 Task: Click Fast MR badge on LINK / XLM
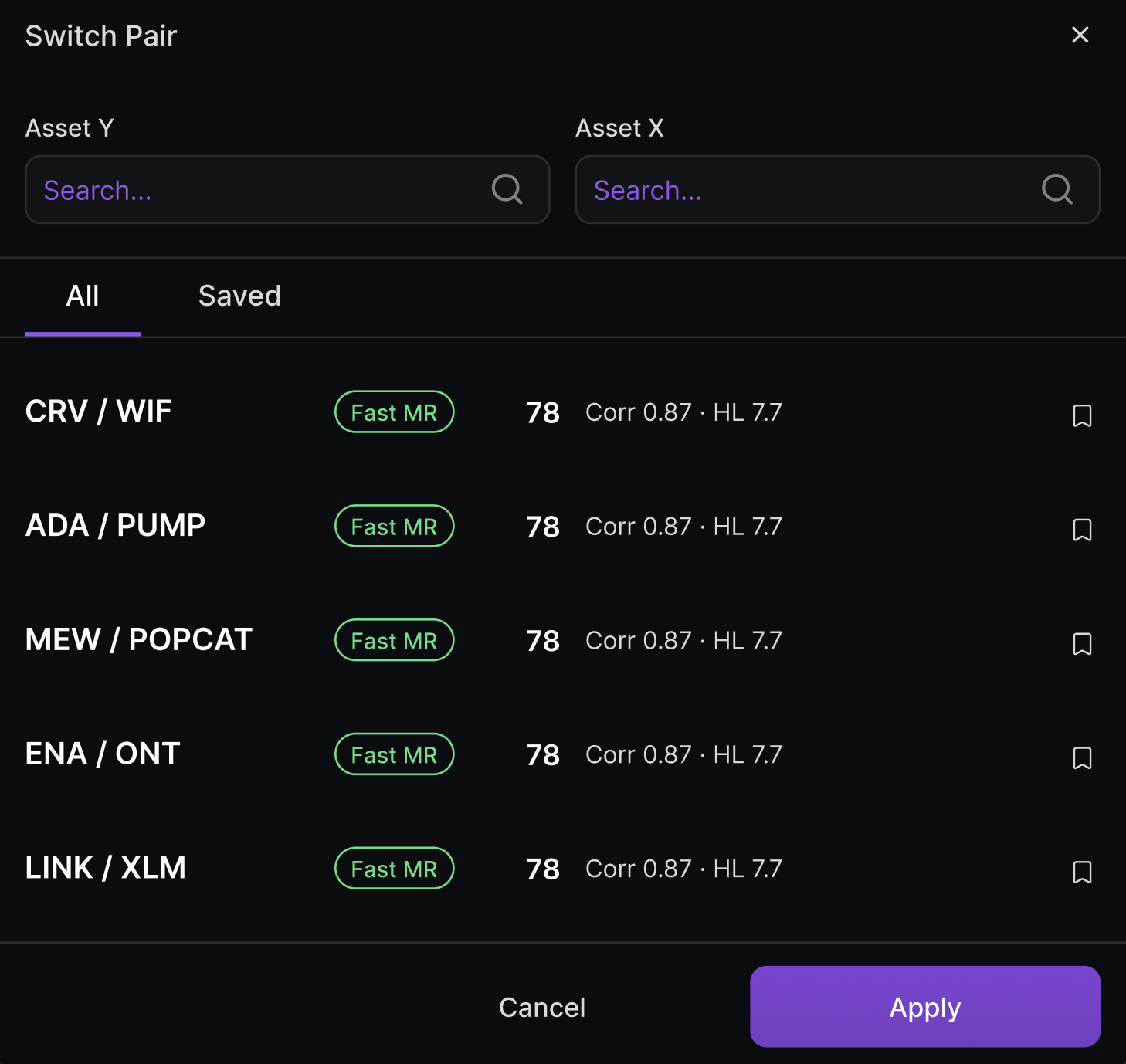pos(394,869)
